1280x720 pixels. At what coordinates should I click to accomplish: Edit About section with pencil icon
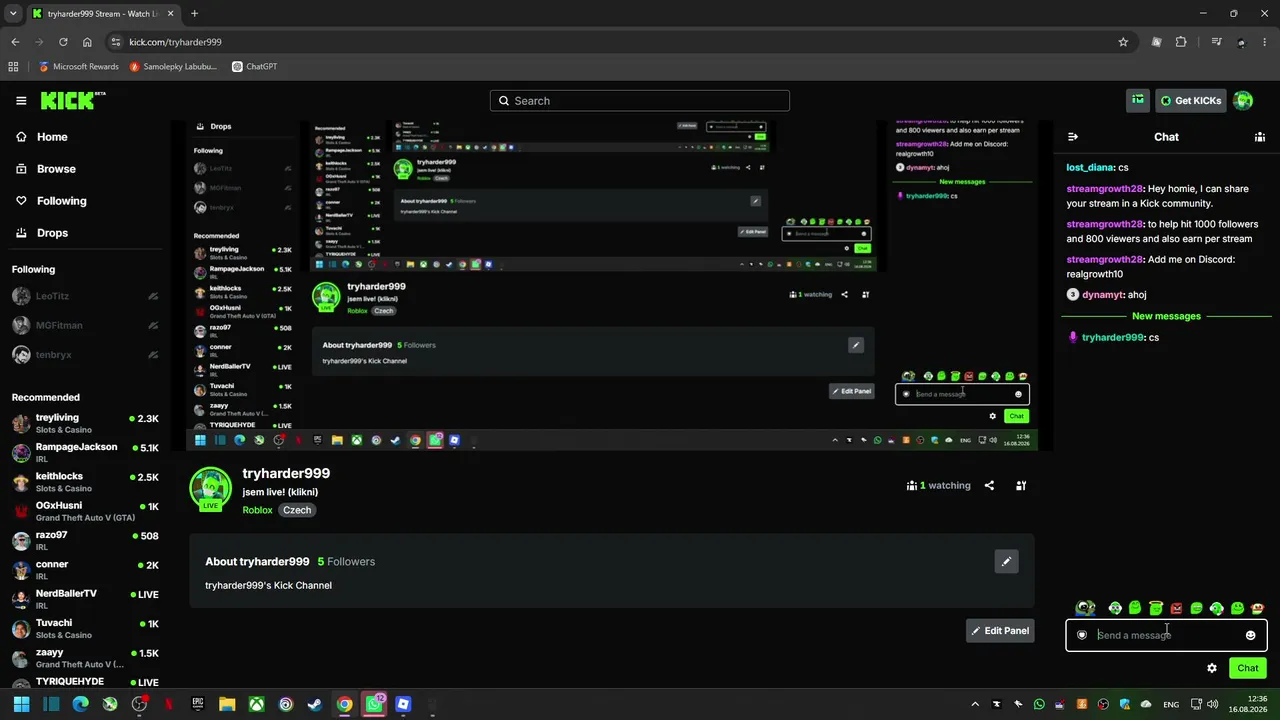[x=1006, y=562]
